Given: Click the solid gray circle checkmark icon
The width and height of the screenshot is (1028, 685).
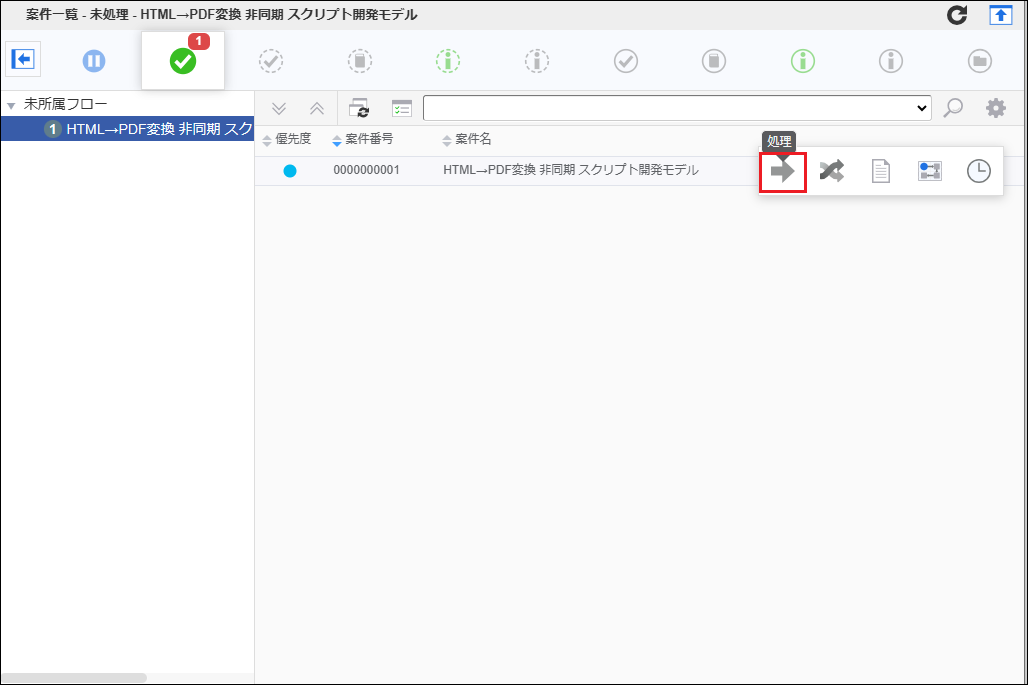Looking at the screenshot, I should 625,61.
